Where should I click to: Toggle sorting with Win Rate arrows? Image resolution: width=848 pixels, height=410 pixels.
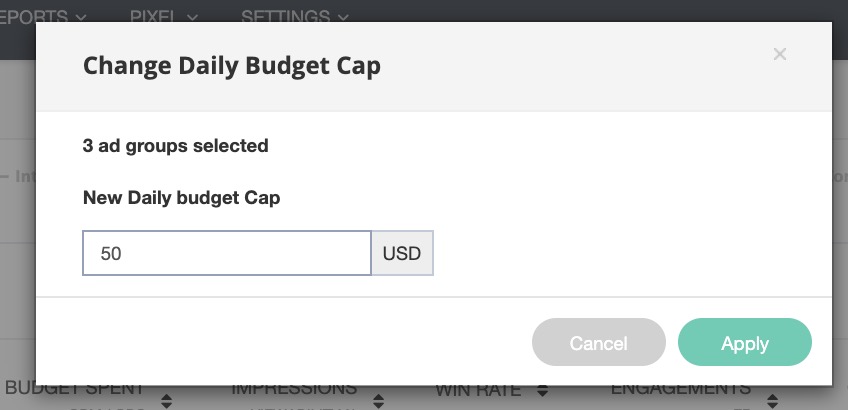542,390
